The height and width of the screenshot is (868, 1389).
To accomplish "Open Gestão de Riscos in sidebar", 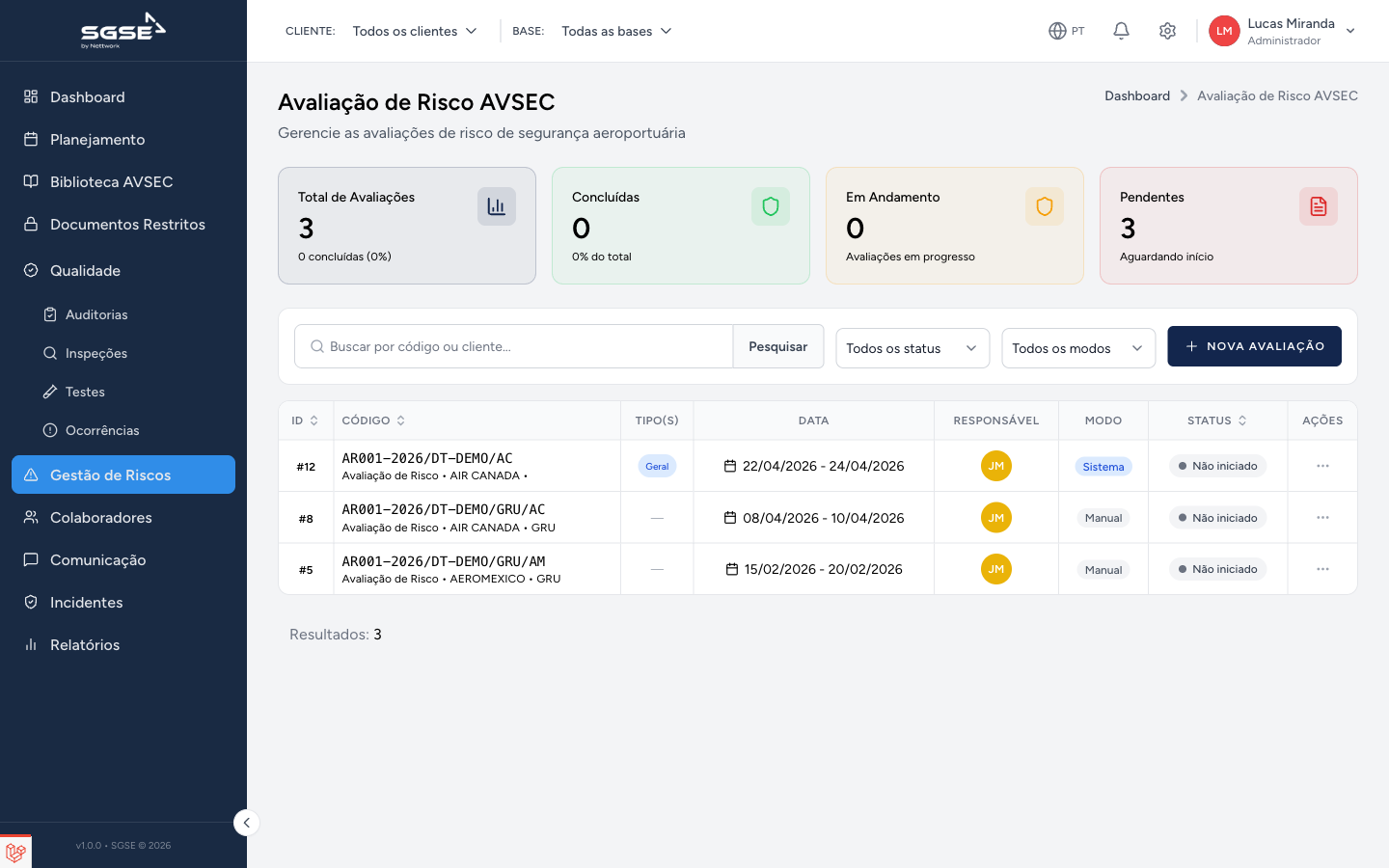I will 123,475.
